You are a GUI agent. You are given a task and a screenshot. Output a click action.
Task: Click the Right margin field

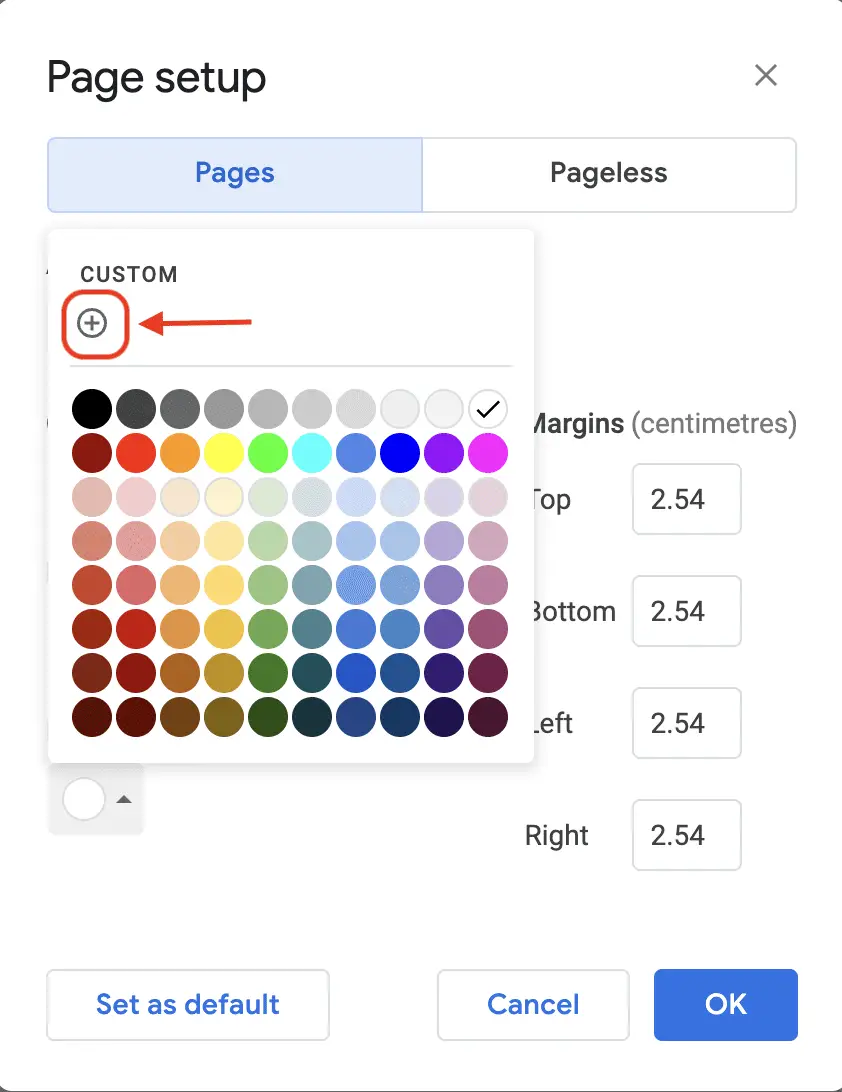pyautogui.click(x=686, y=835)
